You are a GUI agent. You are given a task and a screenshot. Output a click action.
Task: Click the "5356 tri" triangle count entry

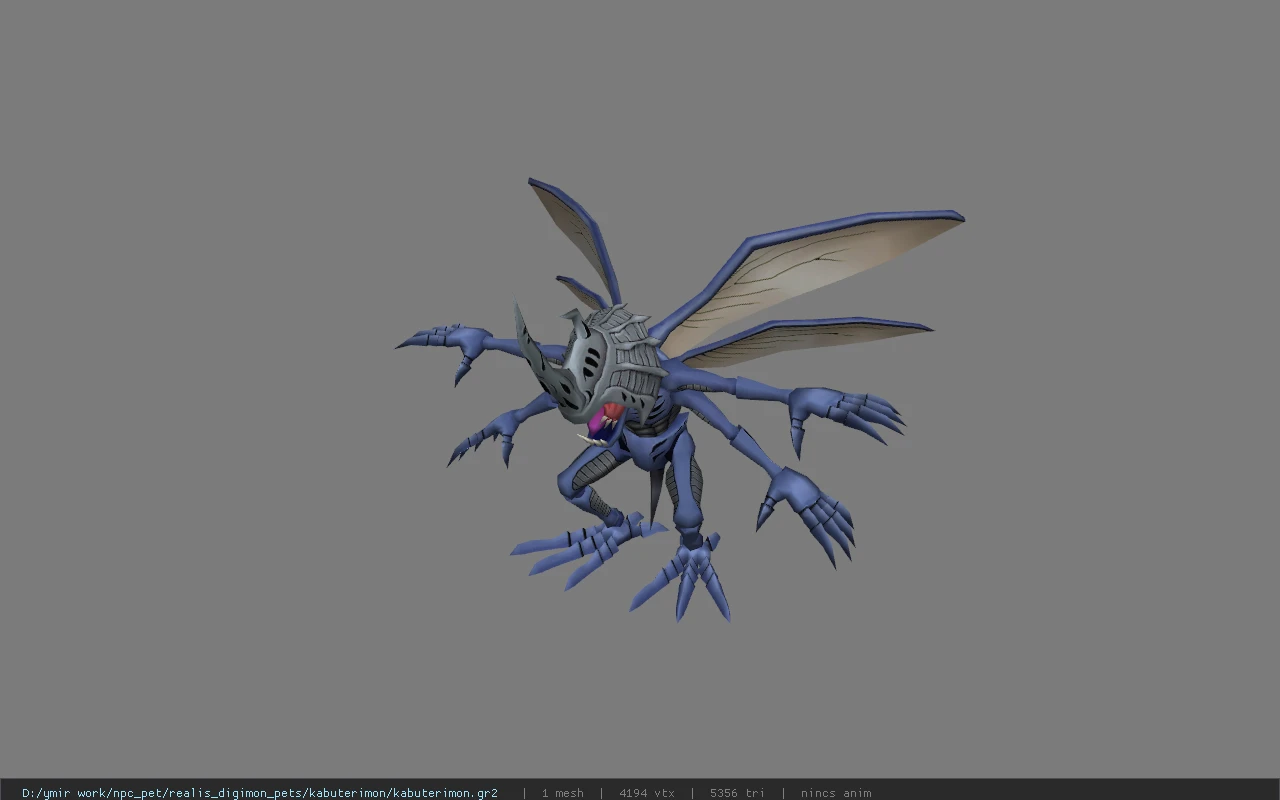[x=738, y=793]
